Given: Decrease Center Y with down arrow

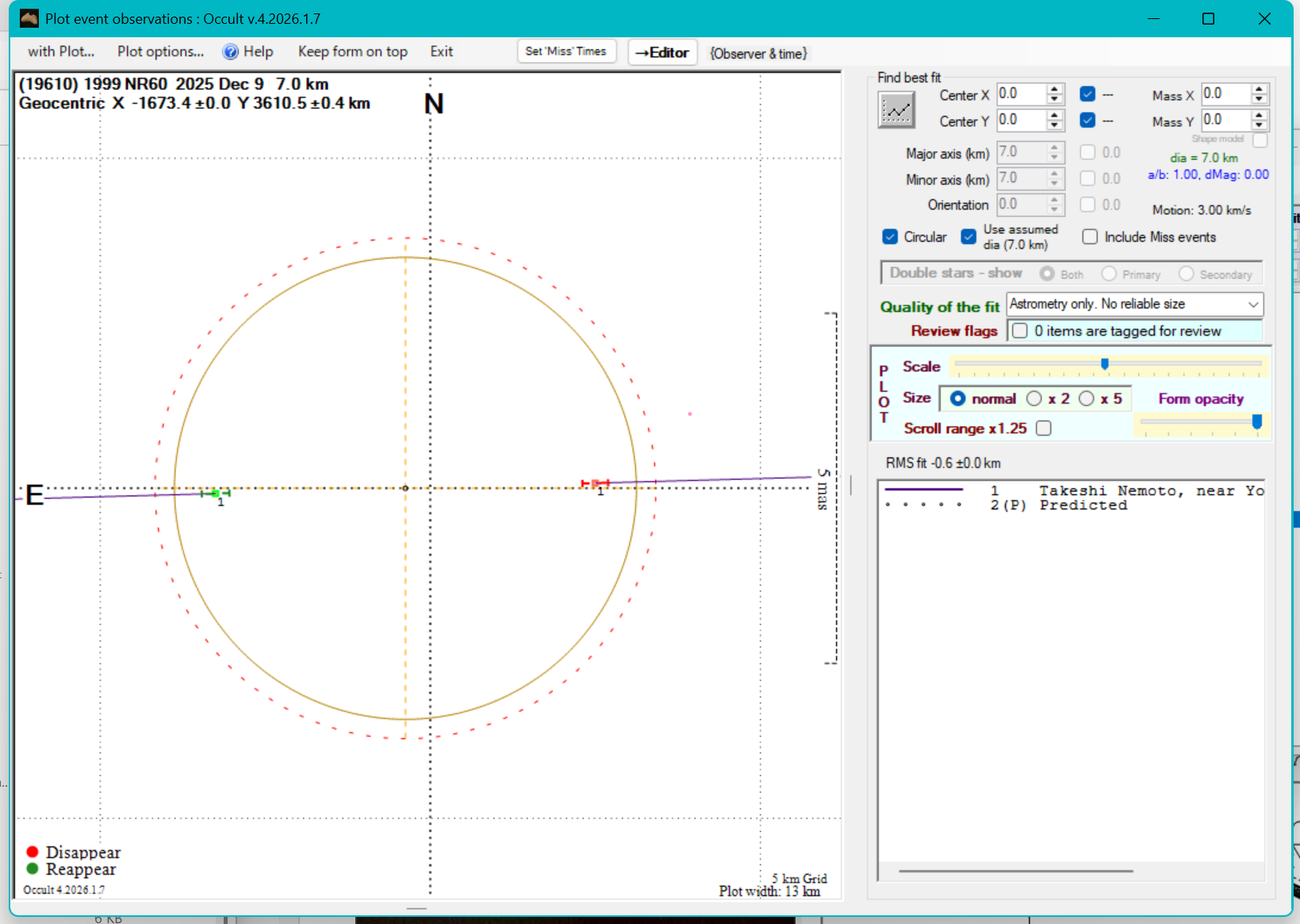Looking at the screenshot, I should [1054, 125].
